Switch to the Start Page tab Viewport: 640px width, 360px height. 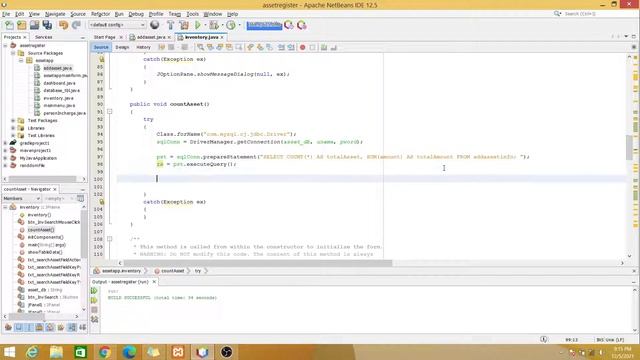105,37
